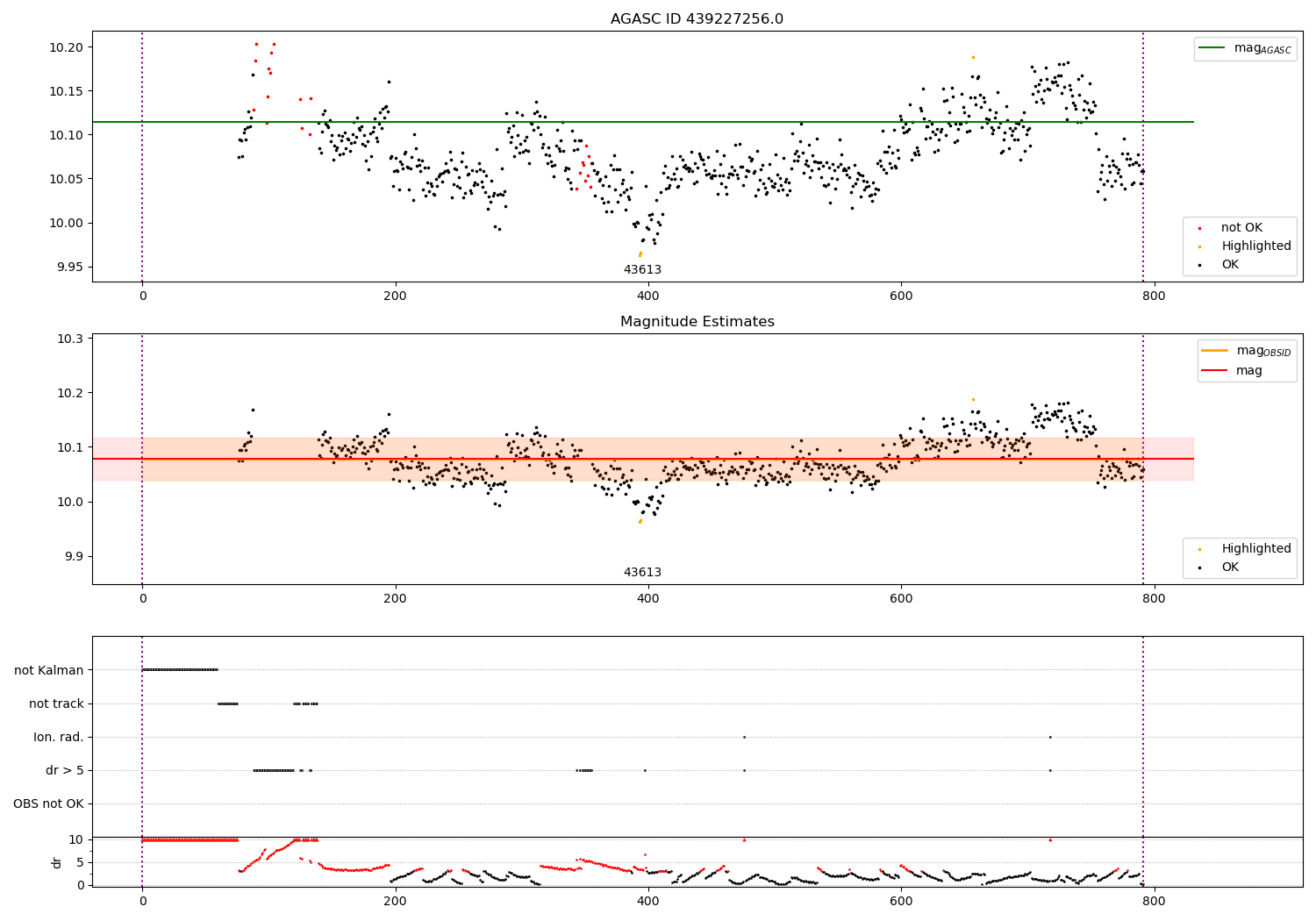1316x921 pixels.
Task: Click y-axis tick '10.2' in middle plot
Action: (x=70, y=393)
